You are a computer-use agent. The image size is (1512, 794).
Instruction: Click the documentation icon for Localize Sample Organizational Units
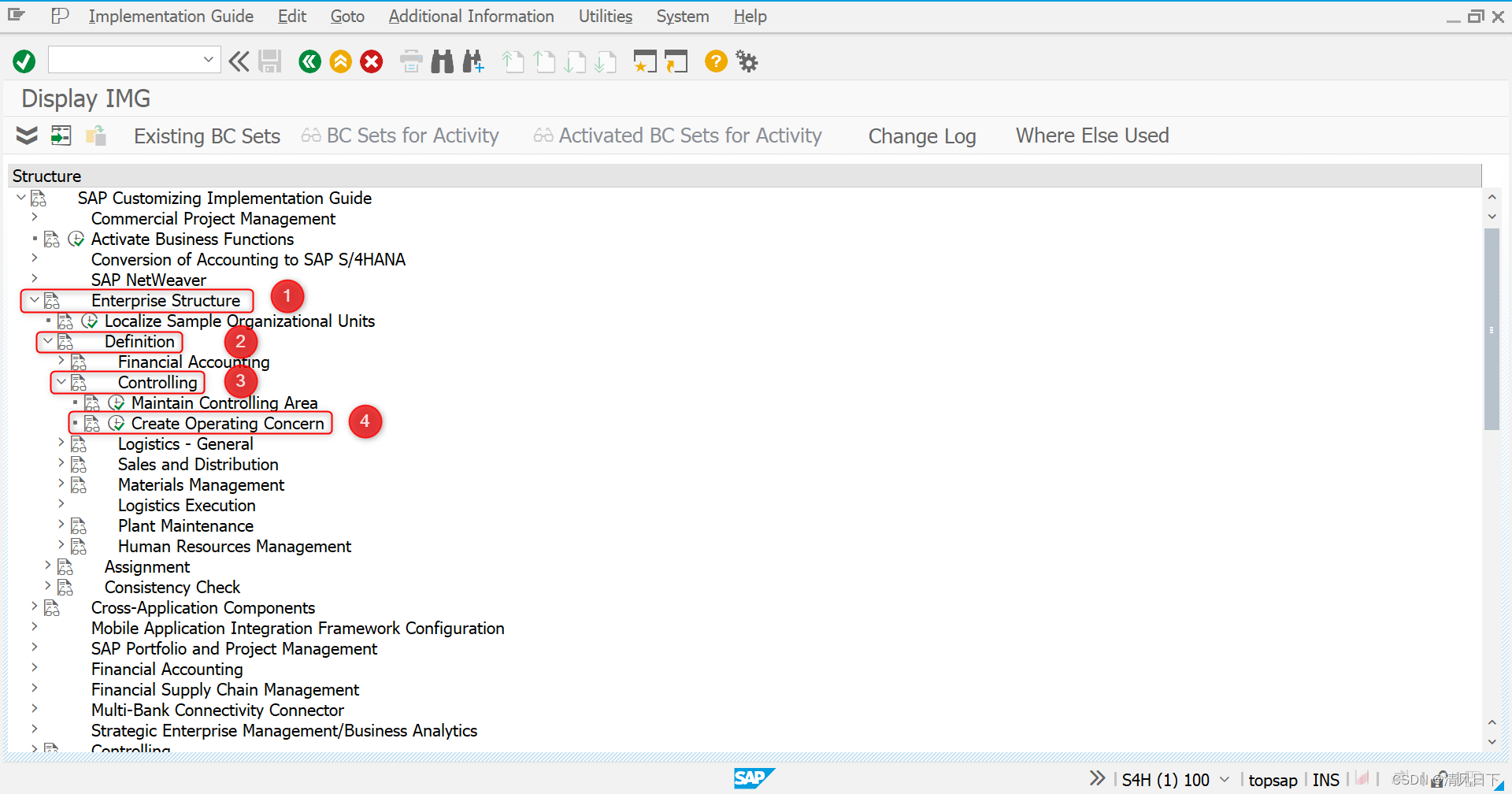tap(65, 321)
